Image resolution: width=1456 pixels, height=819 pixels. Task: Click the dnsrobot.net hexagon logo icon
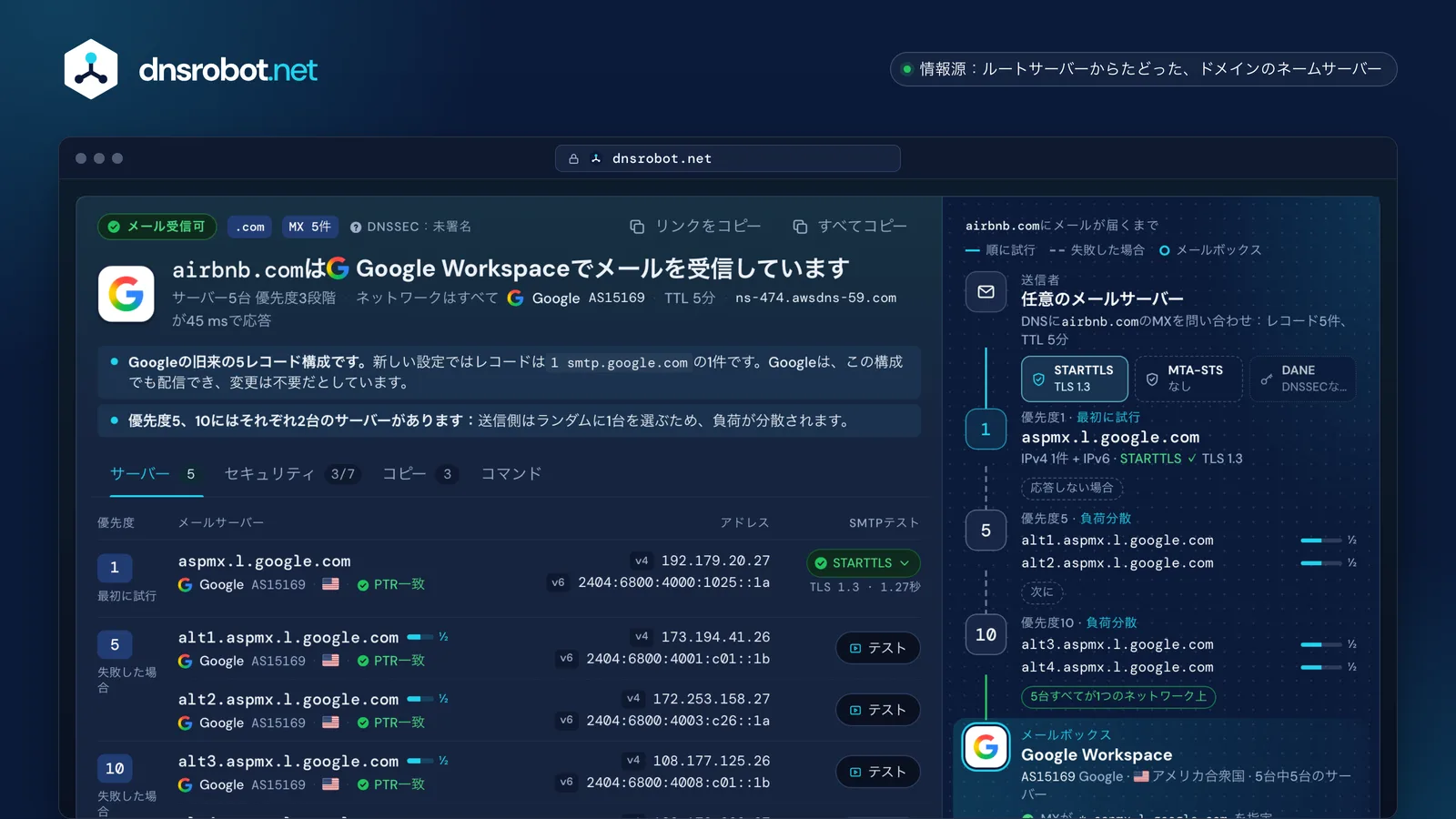(x=91, y=69)
